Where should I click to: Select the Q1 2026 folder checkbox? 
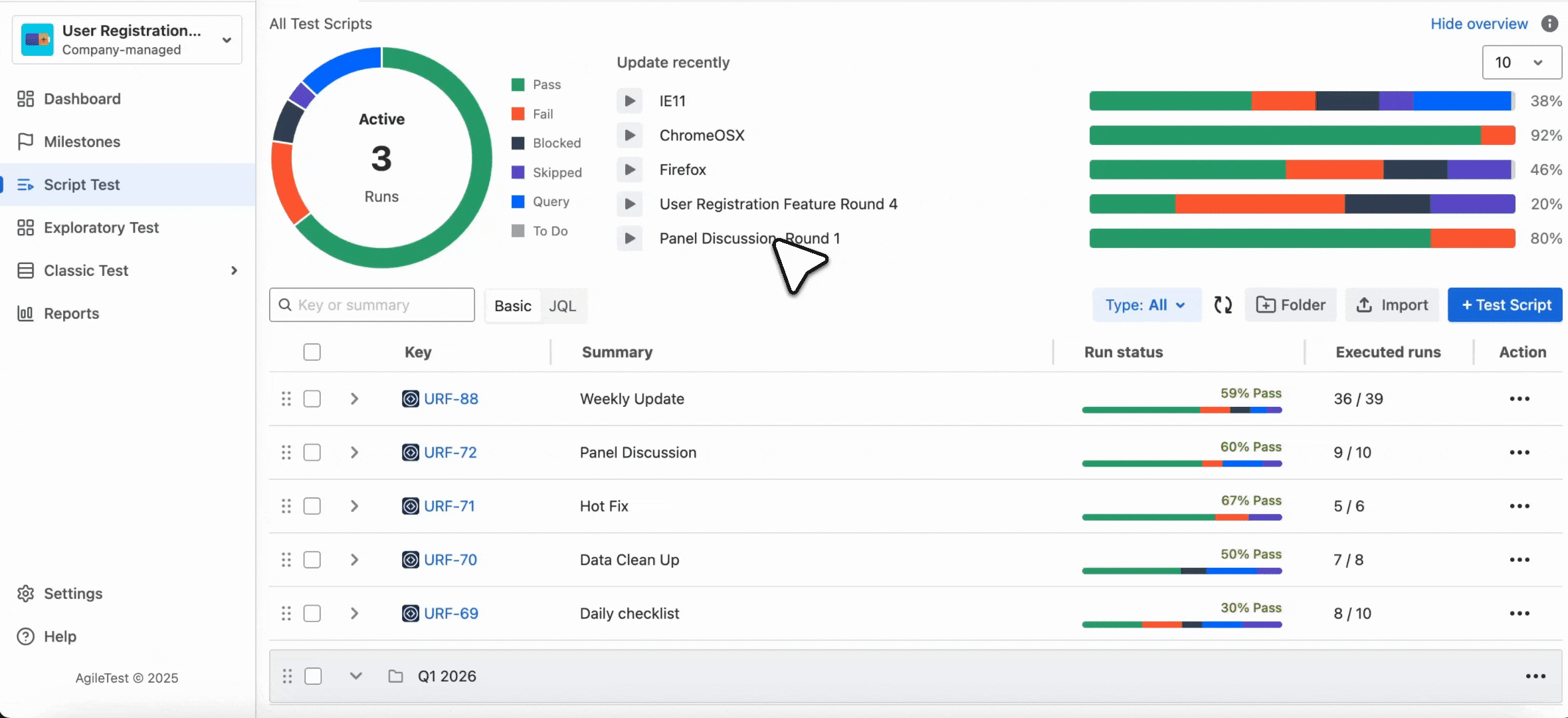pos(312,676)
